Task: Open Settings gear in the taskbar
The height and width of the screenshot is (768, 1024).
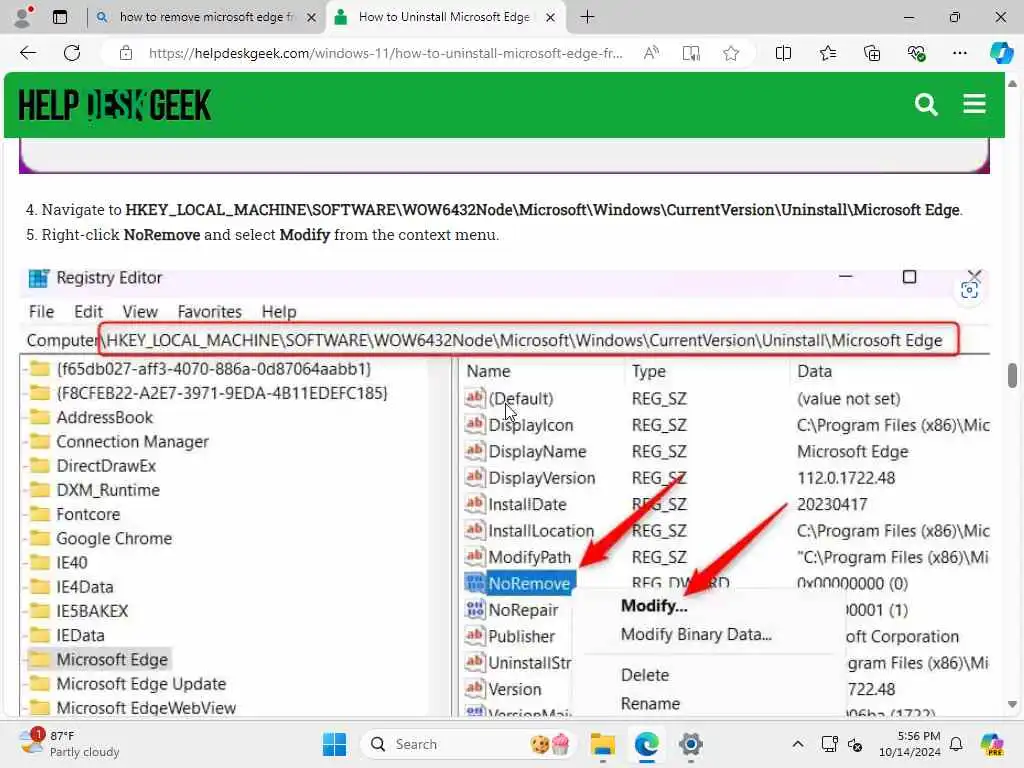Action: tap(690, 744)
